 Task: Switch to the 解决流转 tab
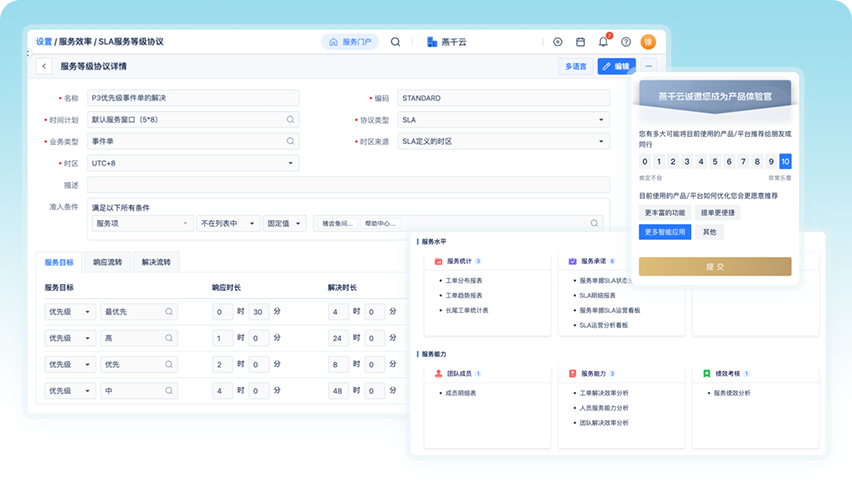pyautogui.click(x=154, y=262)
